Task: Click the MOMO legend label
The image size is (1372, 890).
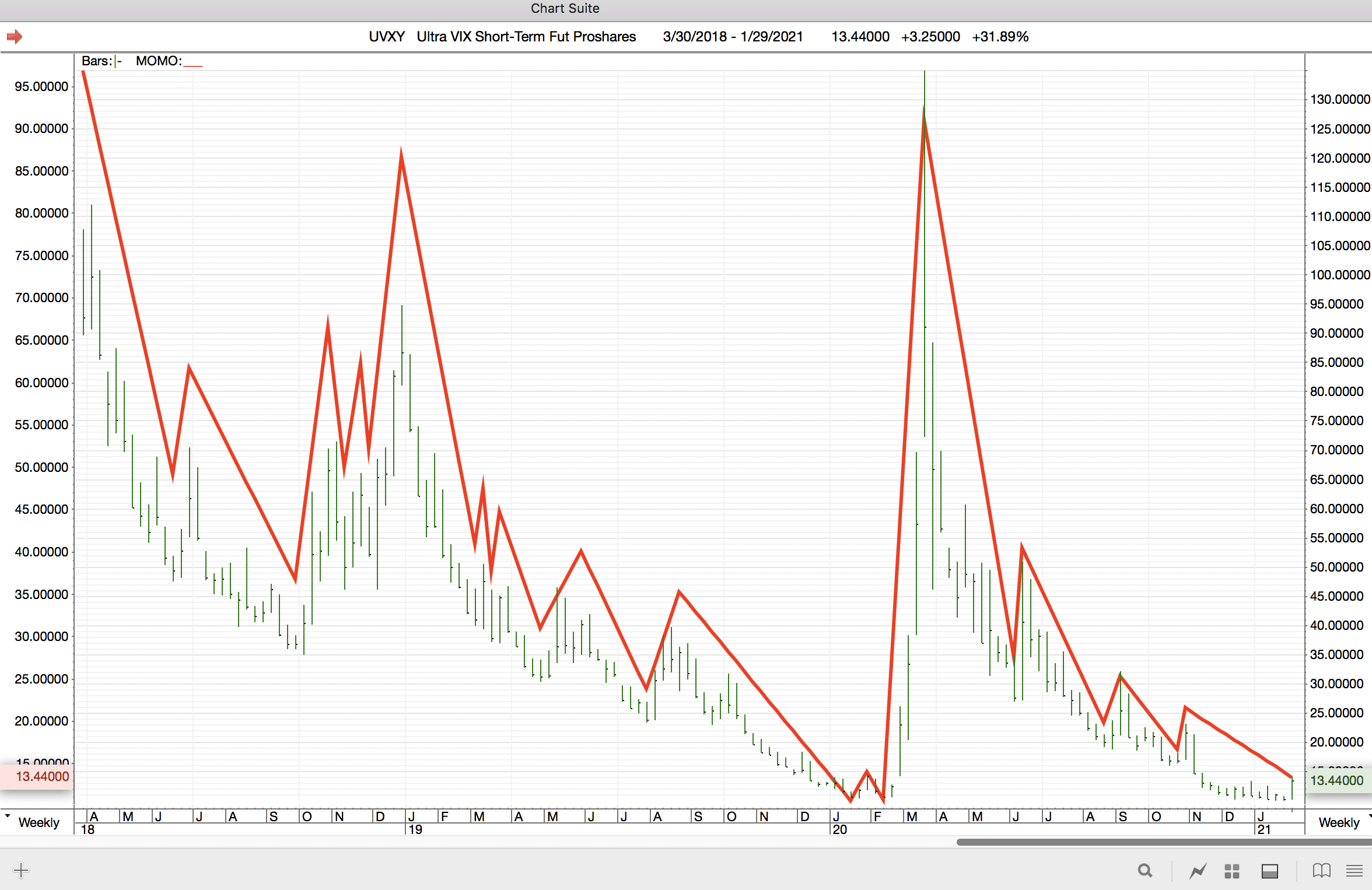Action: (169, 61)
